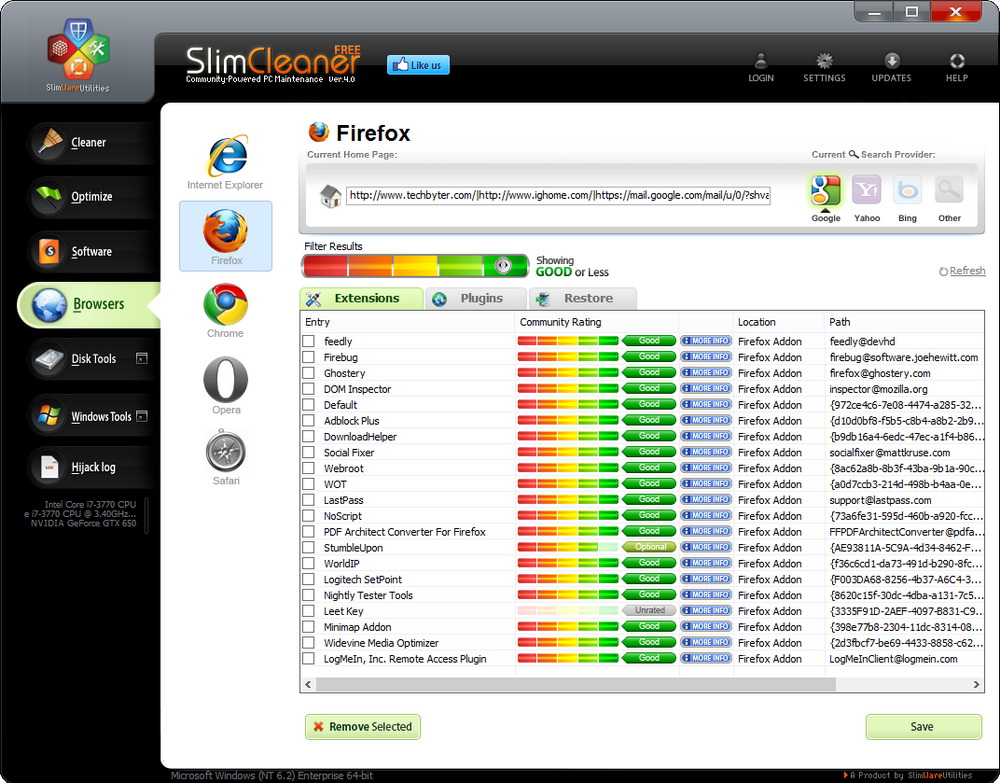The image size is (1000, 783).
Task: Click the horizontal scrollbar of extension list
Action: click(x=576, y=684)
